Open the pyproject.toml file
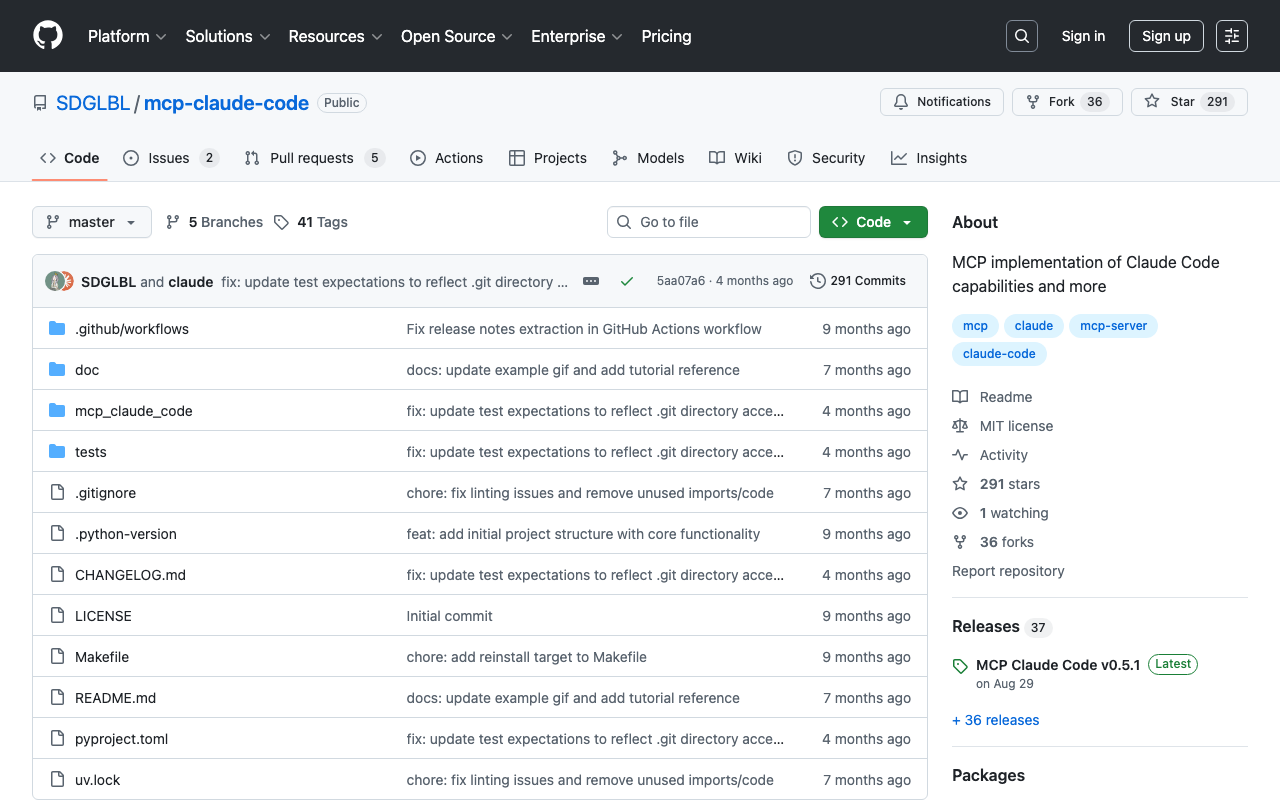 click(121, 739)
